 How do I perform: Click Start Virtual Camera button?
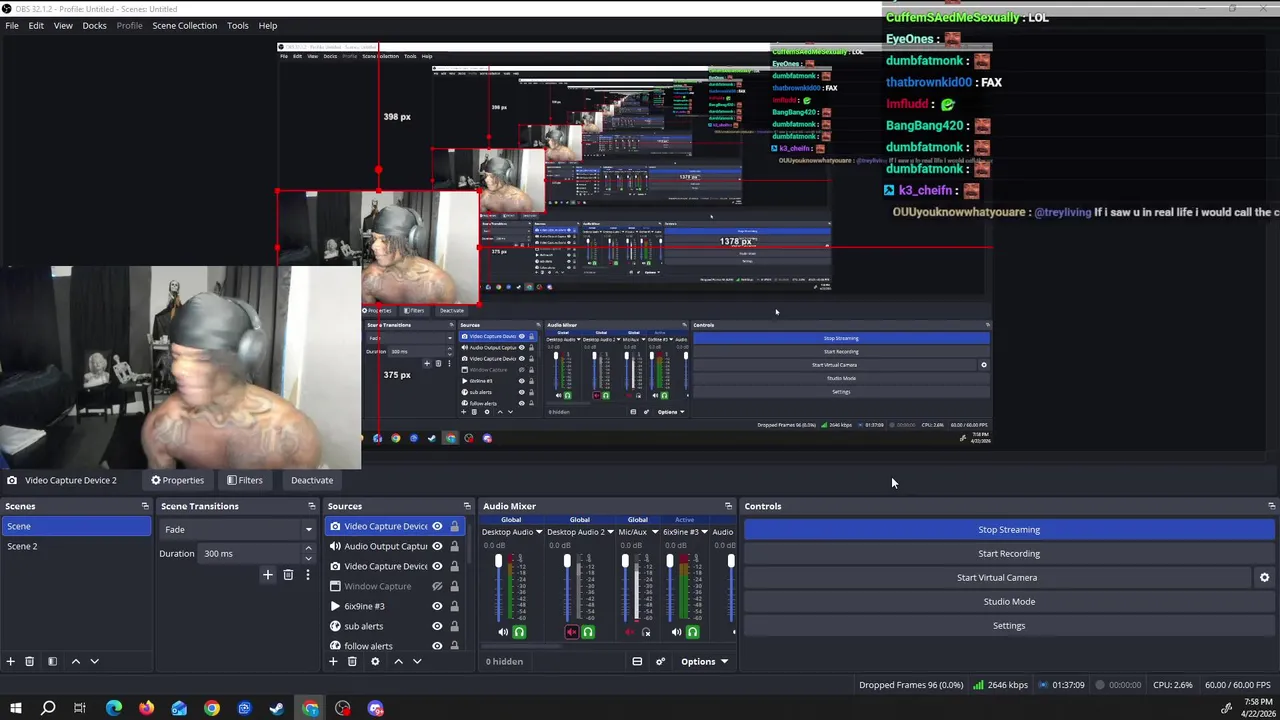(x=997, y=578)
